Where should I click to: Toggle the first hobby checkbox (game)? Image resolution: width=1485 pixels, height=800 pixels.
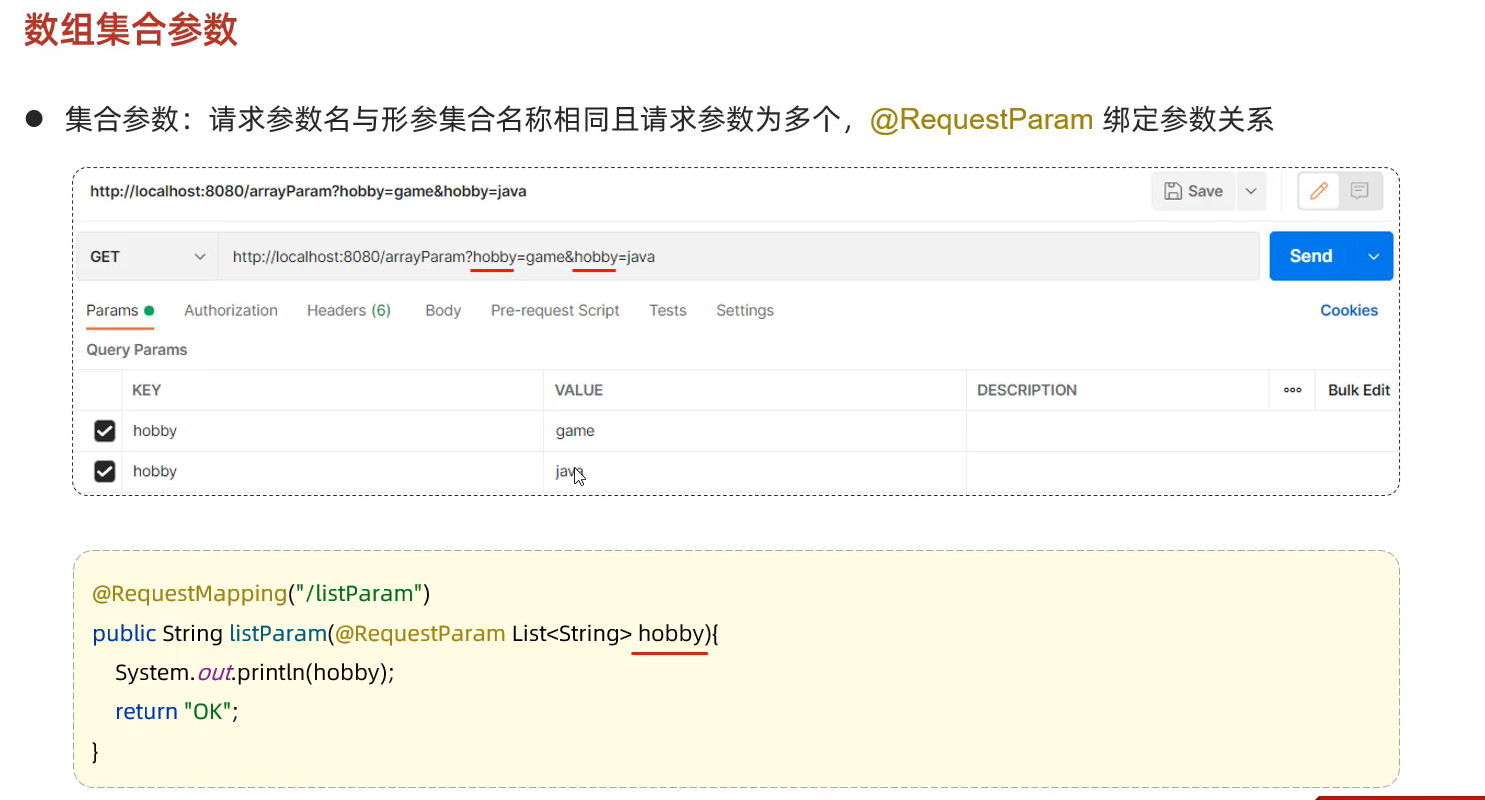click(x=104, y=431)
